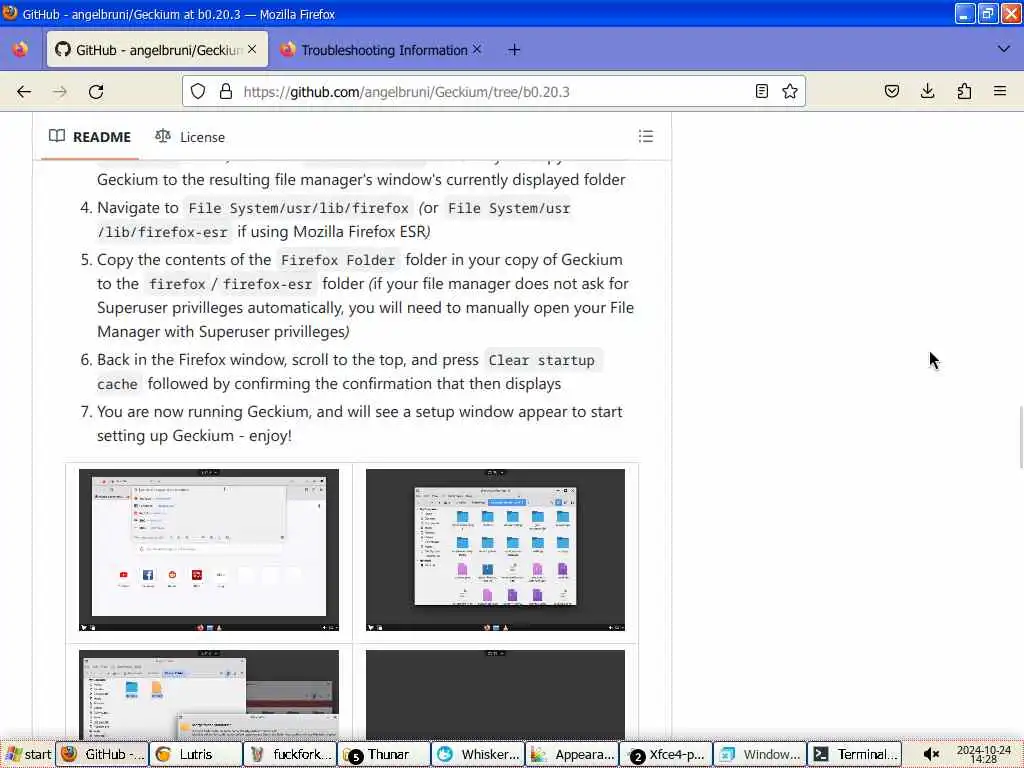Screen dimensions: 1024x768
Task: Click the taskbar date and time clock
Action: 983,754
